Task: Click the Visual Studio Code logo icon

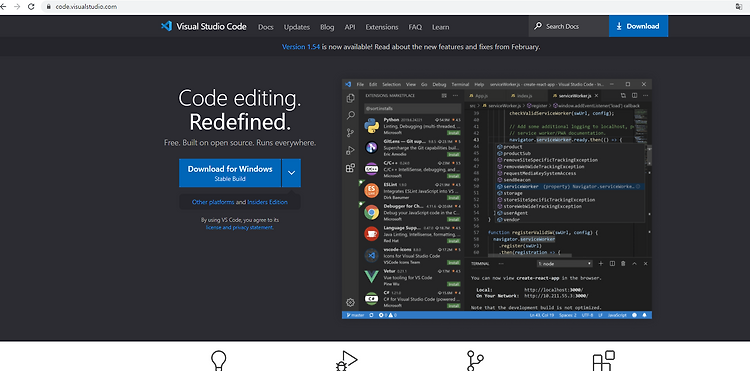Action: coord(166,26)
